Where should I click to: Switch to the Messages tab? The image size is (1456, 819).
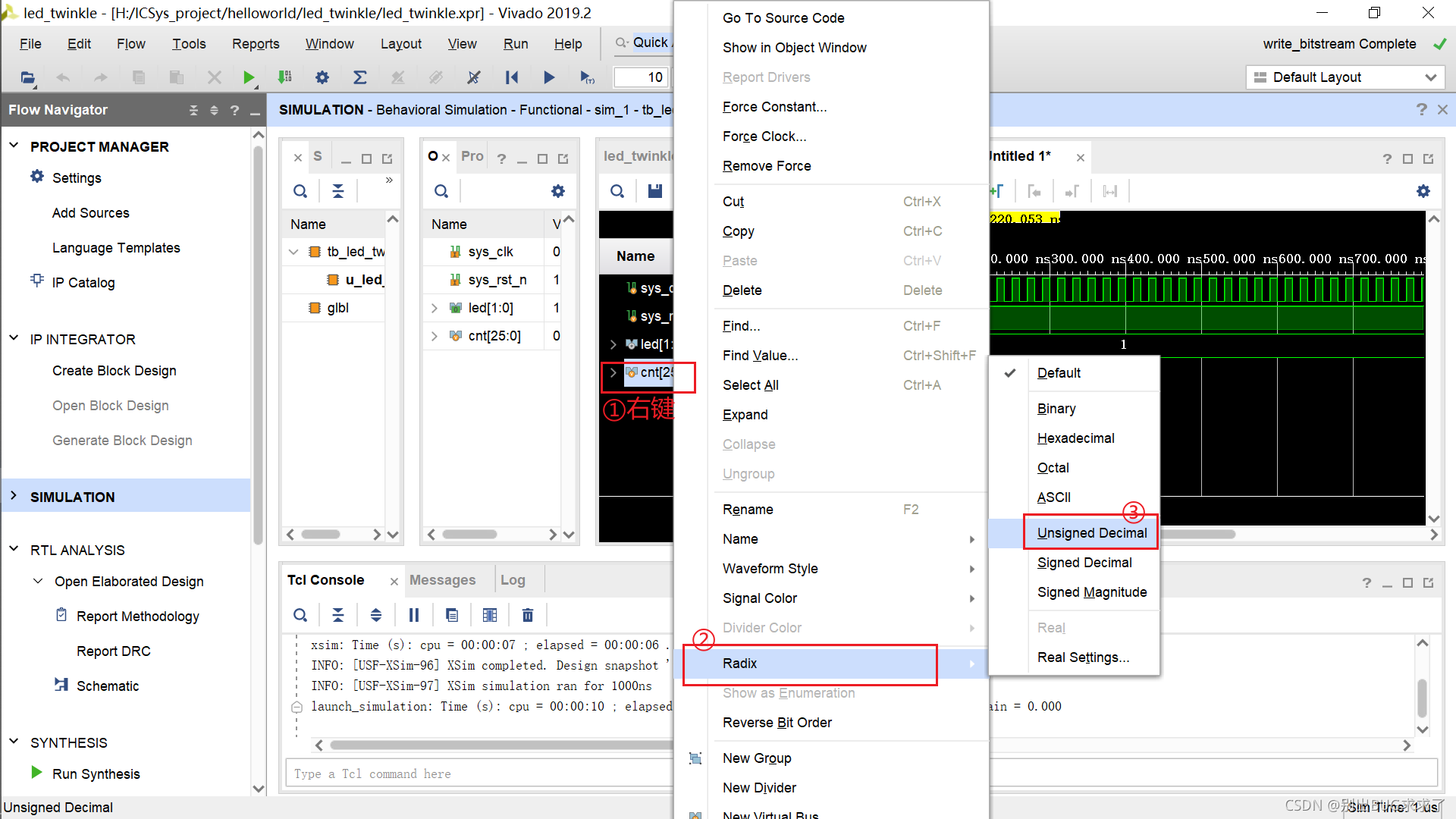(x=442, y=580)
